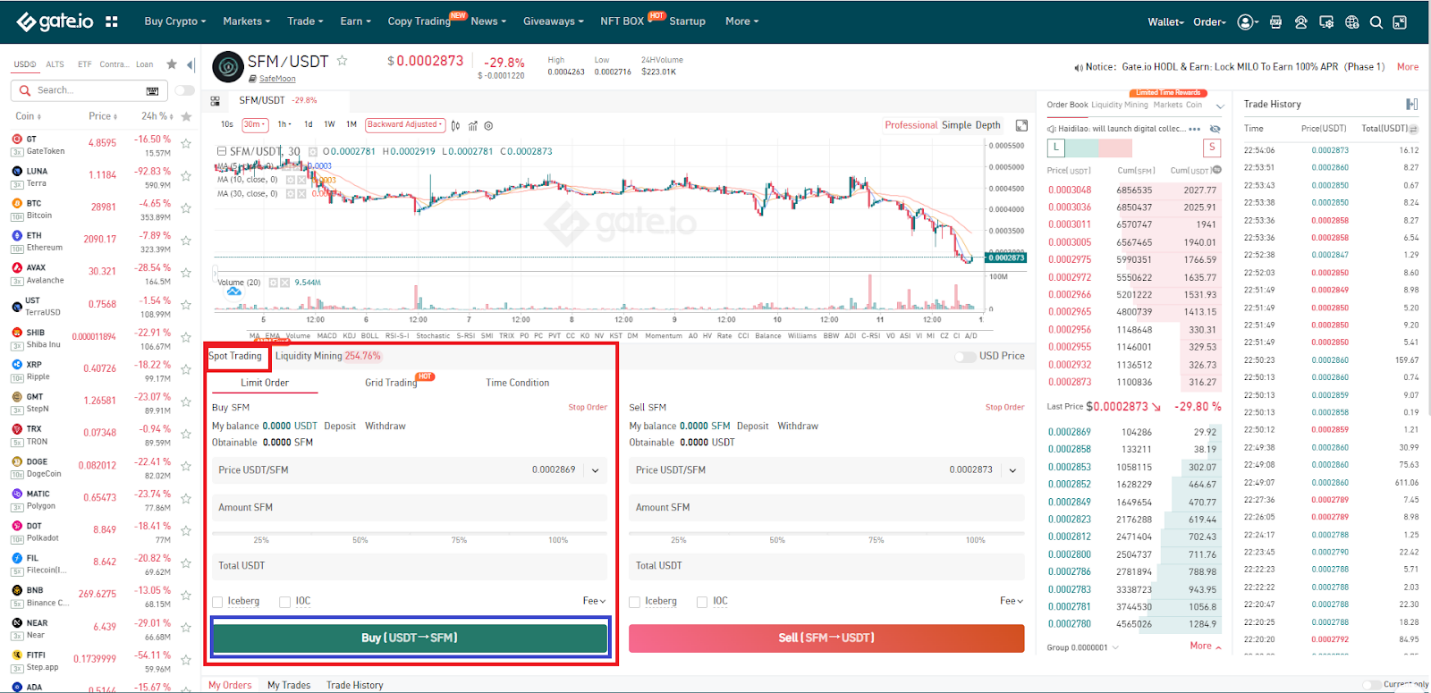
Task: Open the Buy Crypto dropdown menu
Action: pyautogui.click(x=175, y=21)
